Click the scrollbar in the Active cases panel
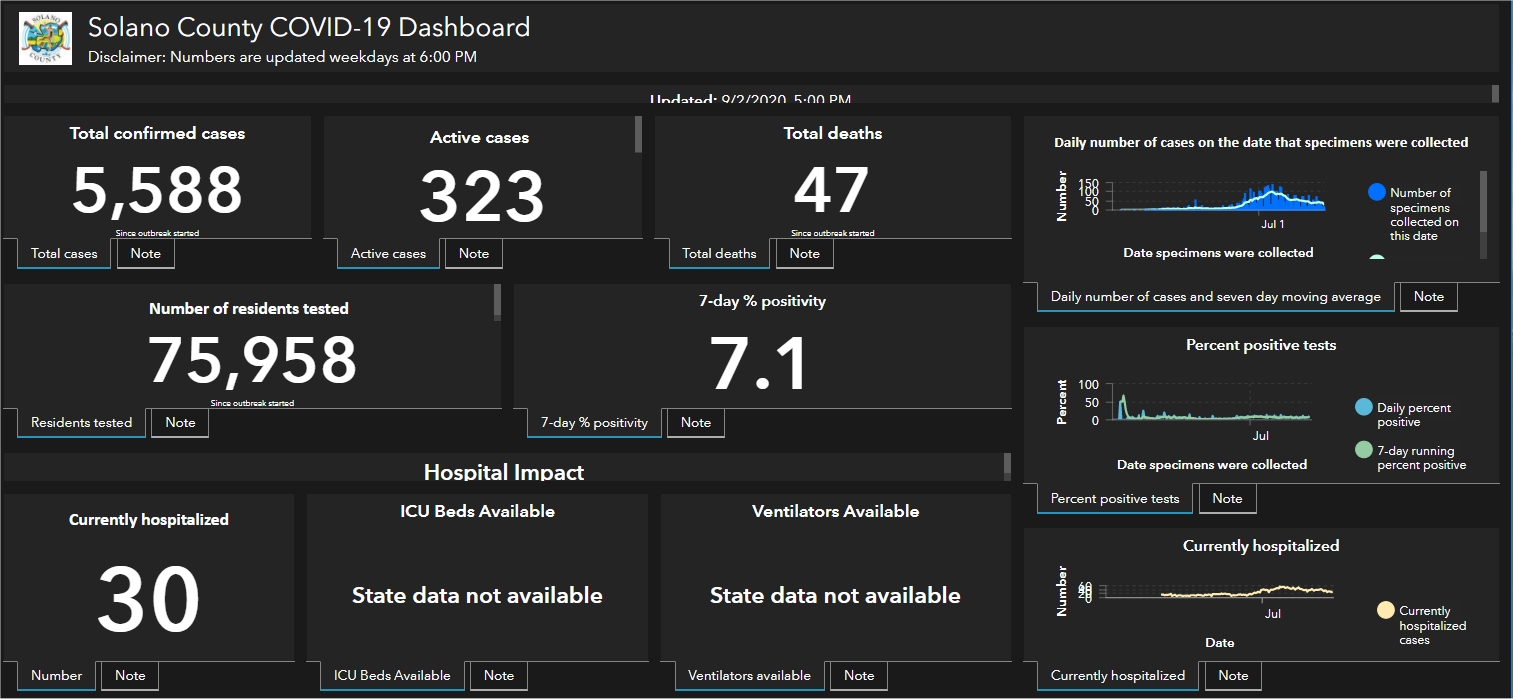This screenshot has width=1513, height=699. (638, 135)
